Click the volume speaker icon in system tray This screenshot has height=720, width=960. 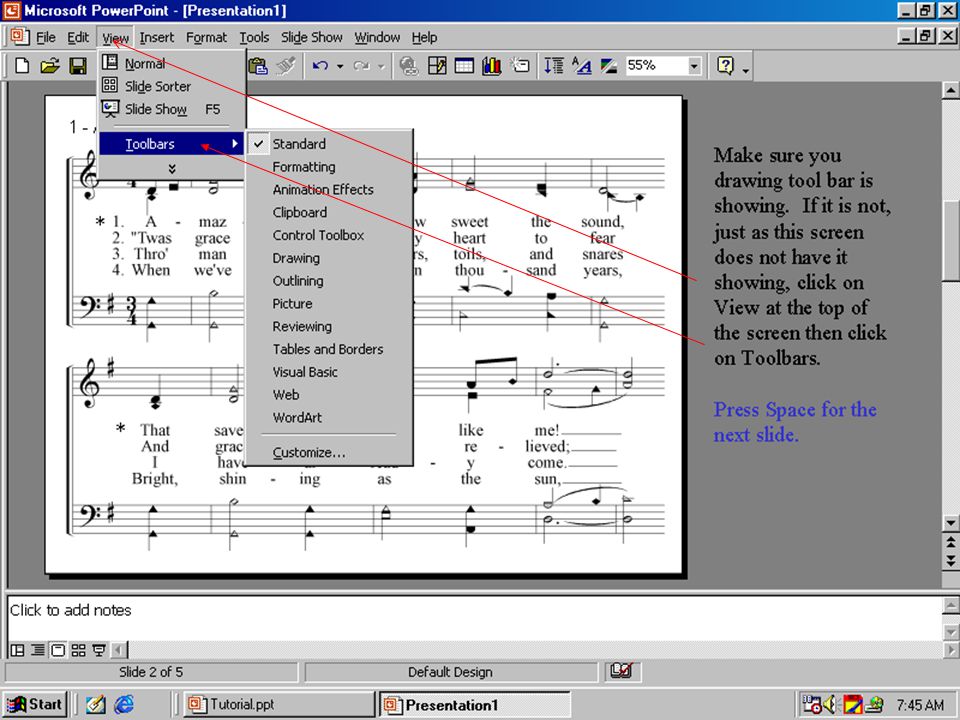point(831,705)
